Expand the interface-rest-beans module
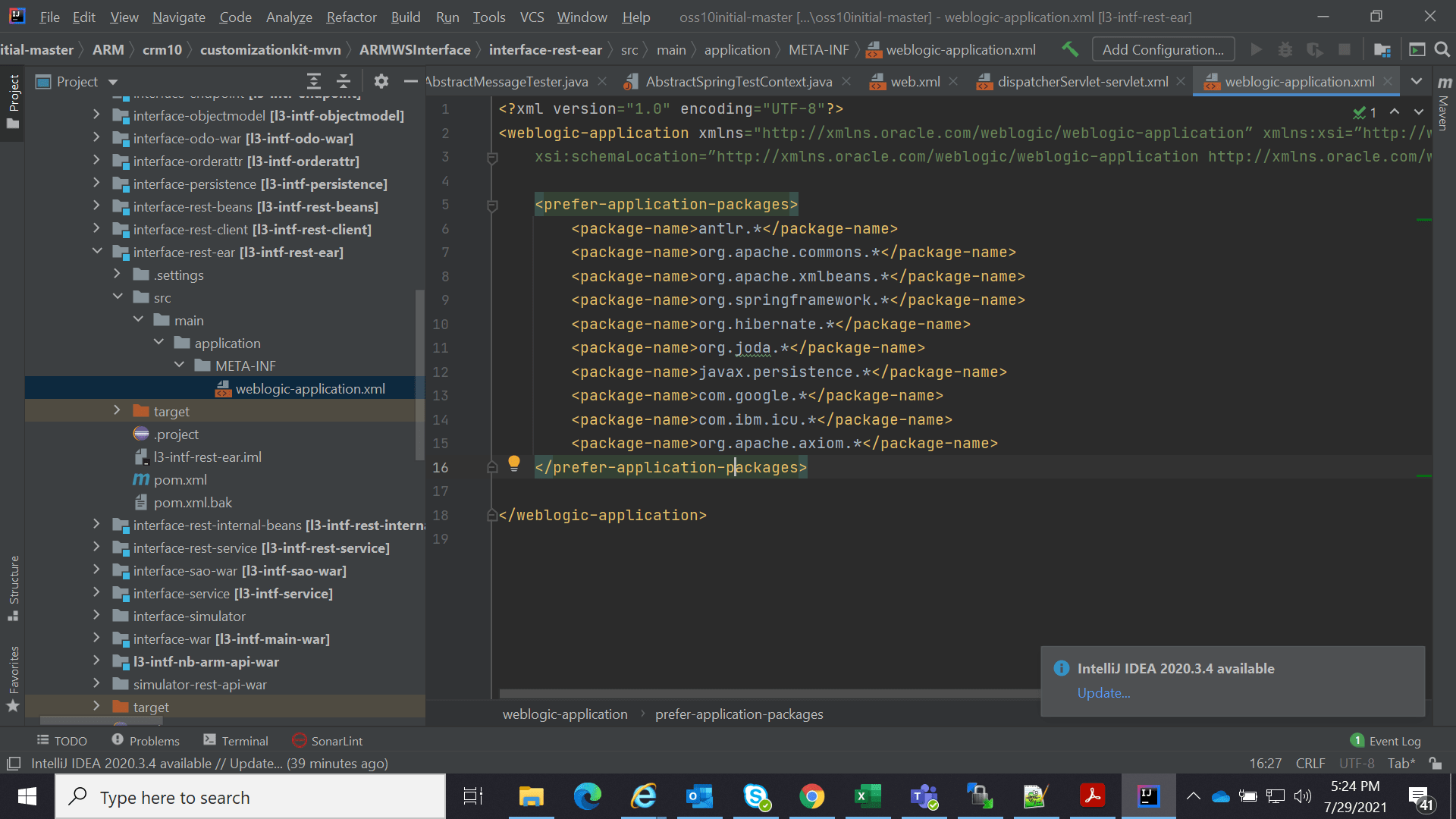 pos(96,206)
